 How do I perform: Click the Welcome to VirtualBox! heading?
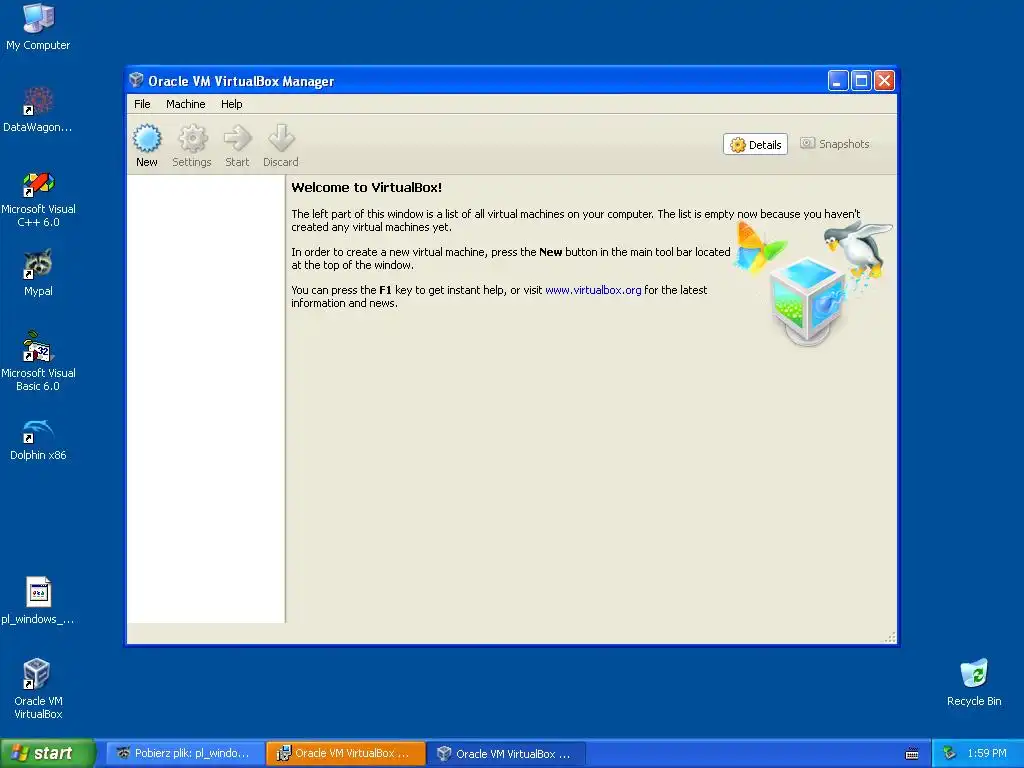click(x=366, y=187)
